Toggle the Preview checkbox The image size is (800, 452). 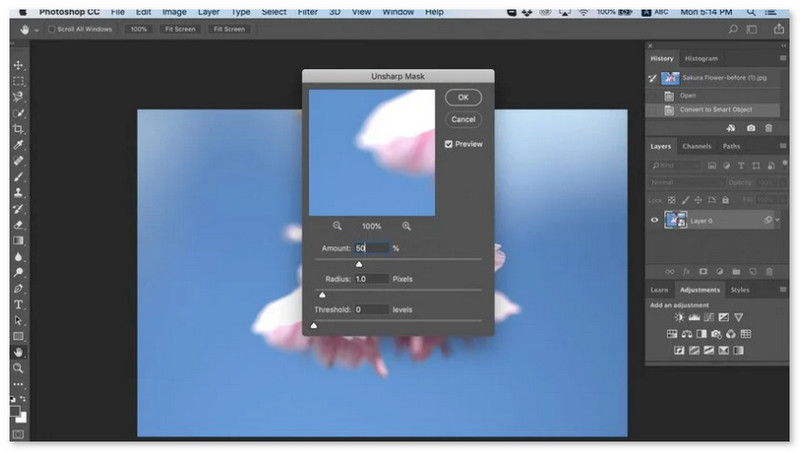[448, 144]
